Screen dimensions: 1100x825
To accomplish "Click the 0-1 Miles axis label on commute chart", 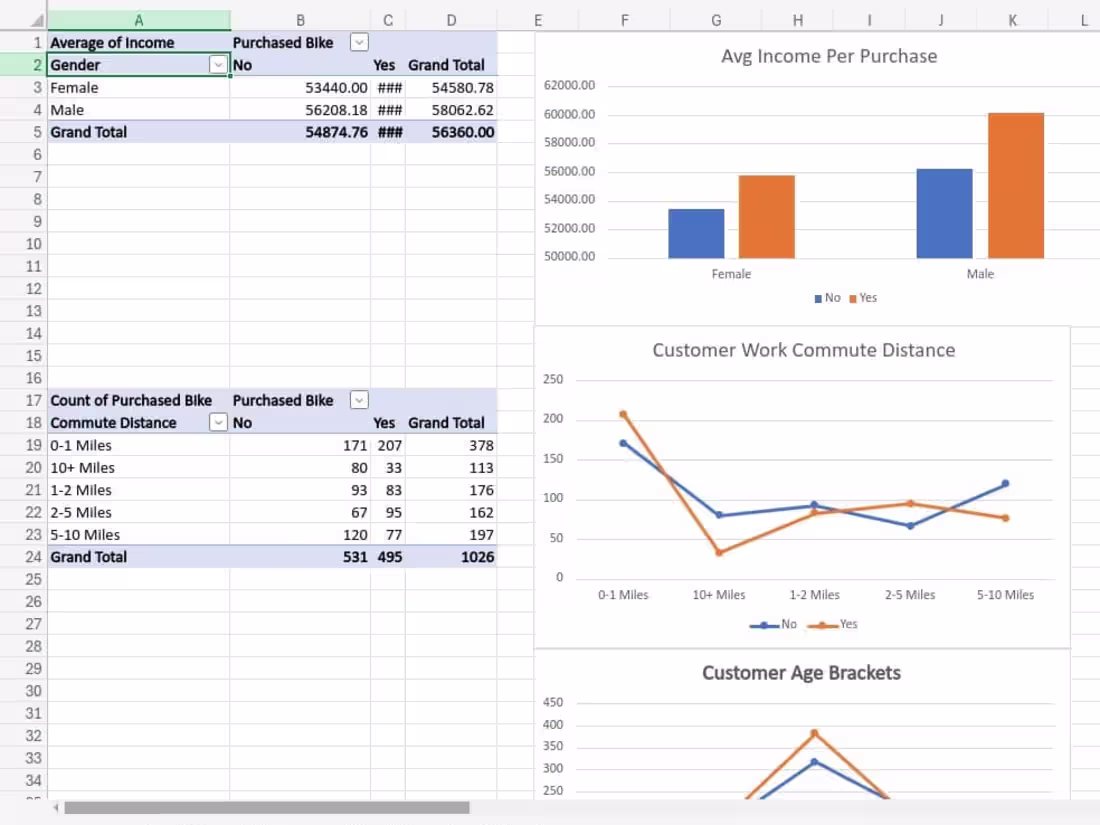I will click(x=623, y=594).
